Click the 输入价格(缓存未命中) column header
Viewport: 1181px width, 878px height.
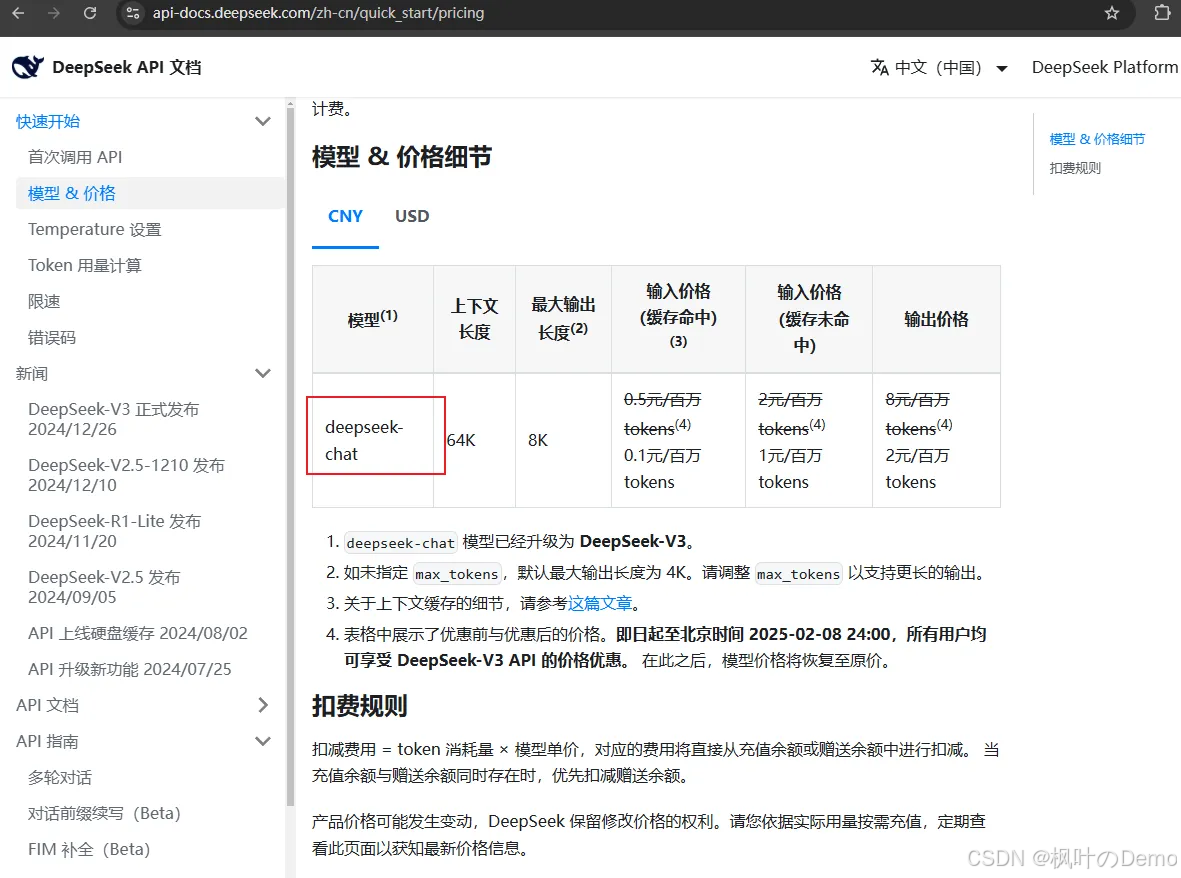pos(809,319)
